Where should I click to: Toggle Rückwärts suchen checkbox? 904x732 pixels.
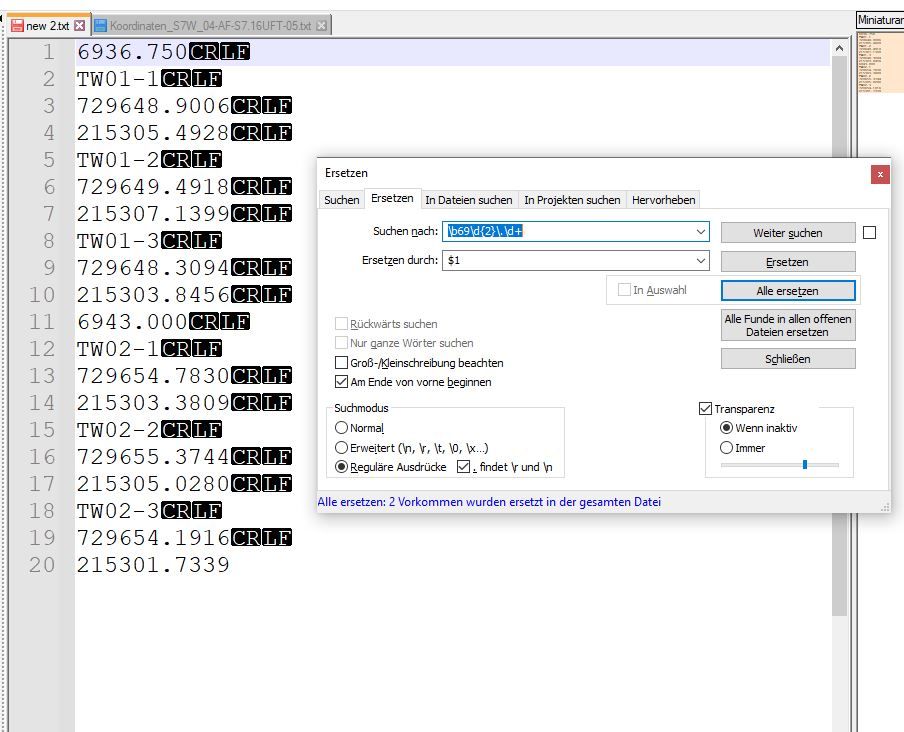341,324
